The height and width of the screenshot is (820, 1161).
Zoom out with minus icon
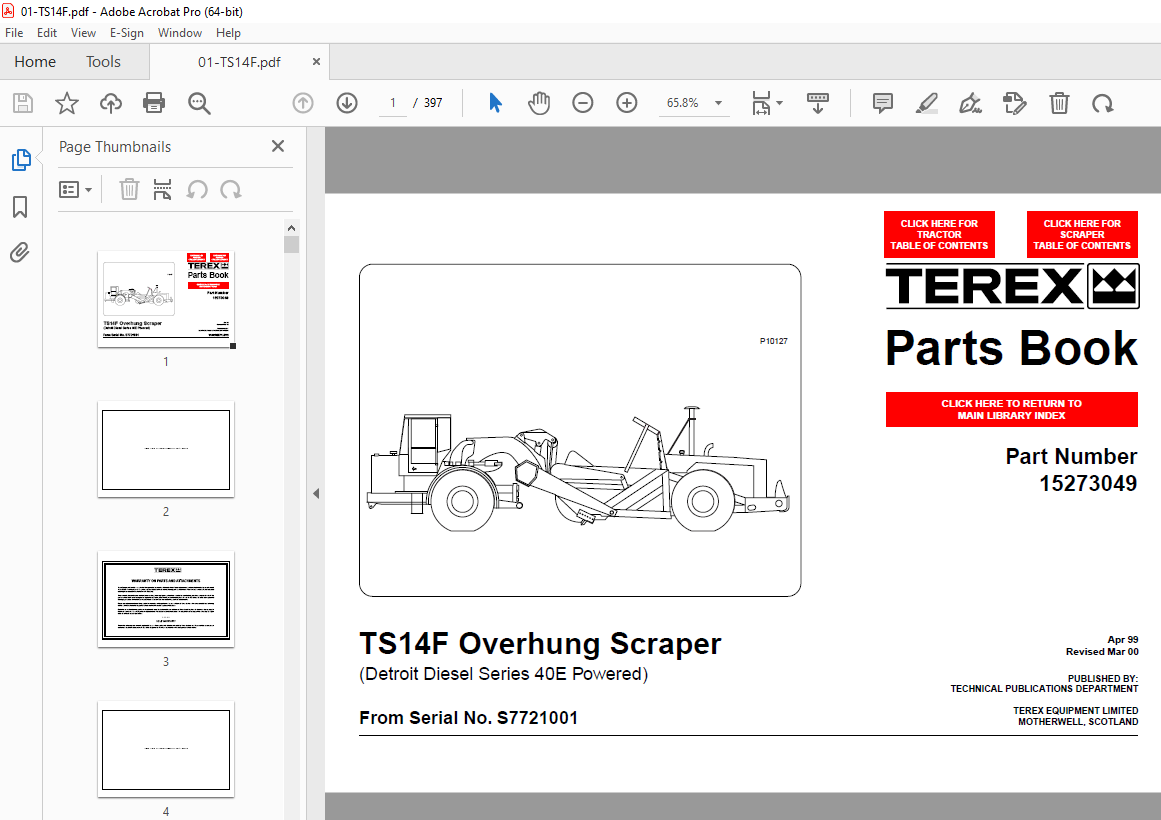tap(583, 103)
